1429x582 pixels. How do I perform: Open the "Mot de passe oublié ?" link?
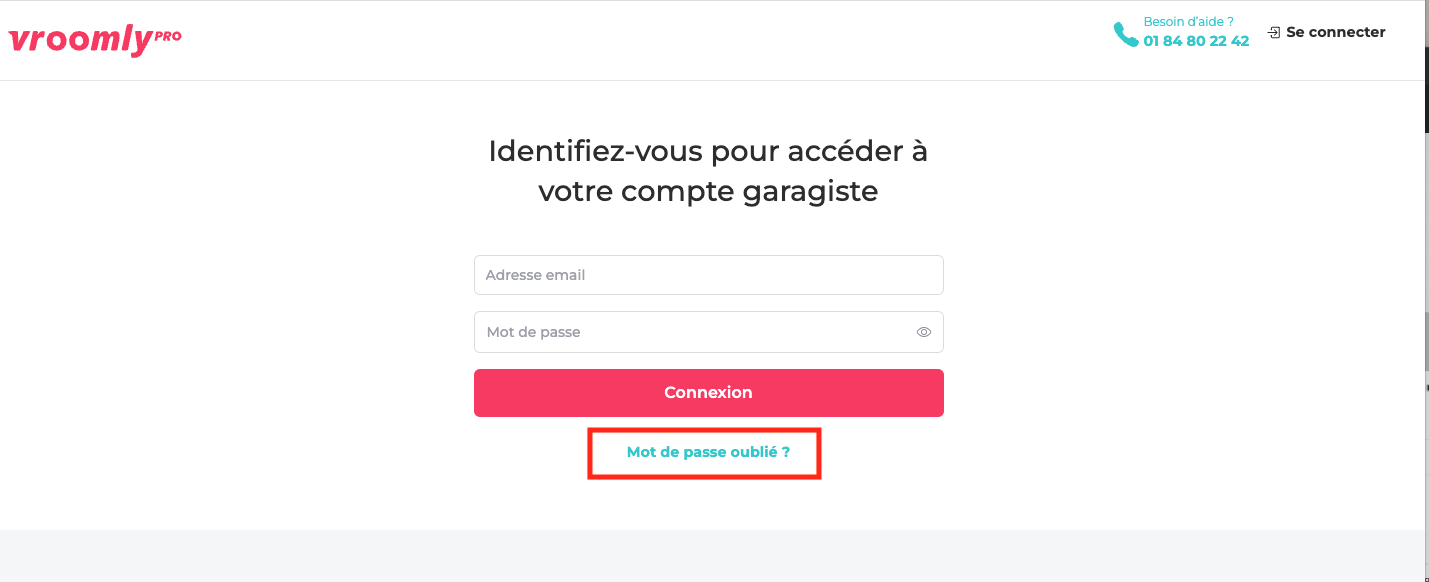pos(708,452)
